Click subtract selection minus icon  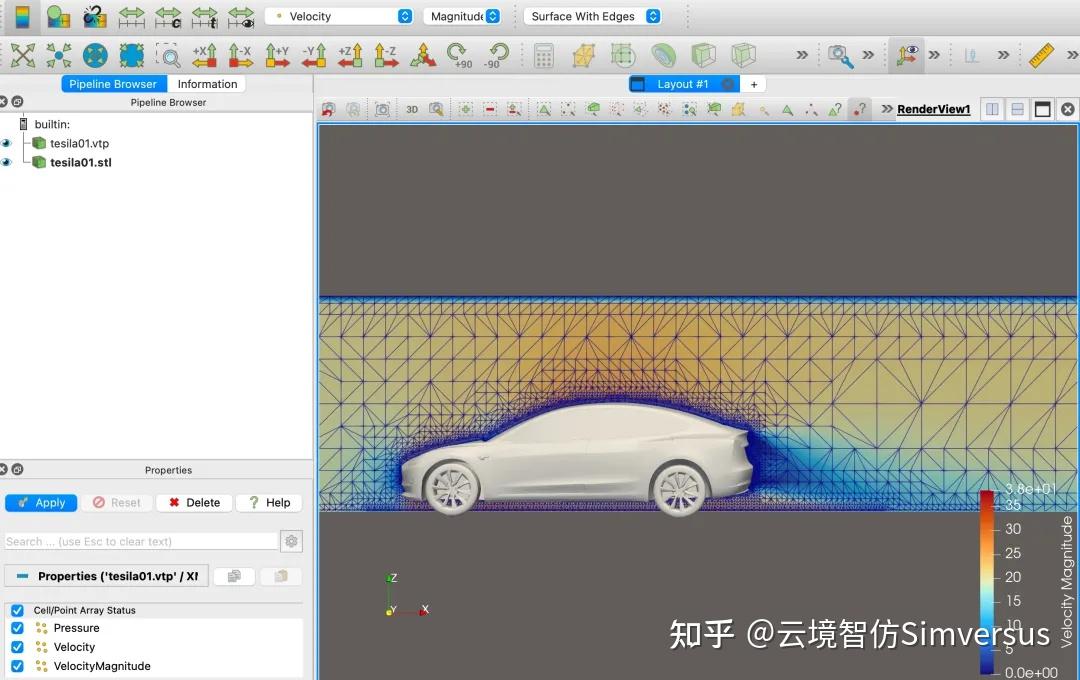[490, 110]
